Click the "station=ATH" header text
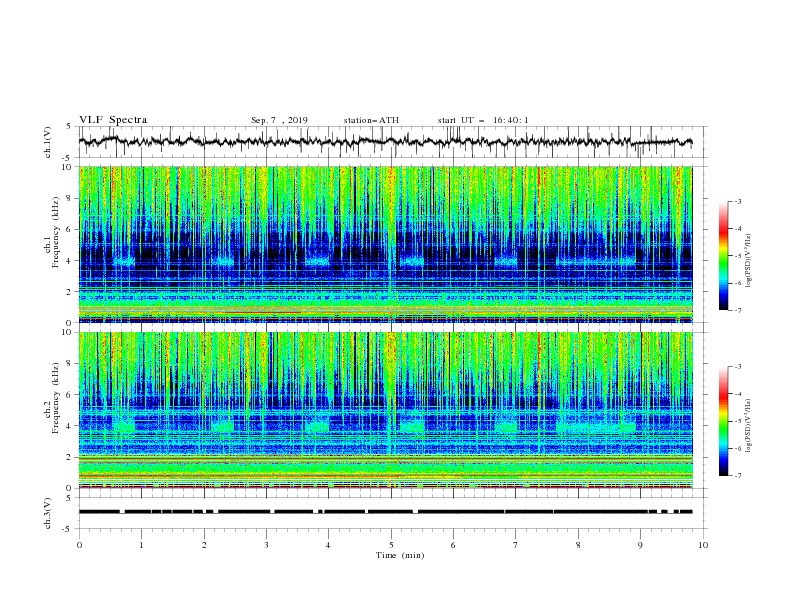The height and width of the screenshot is (612, 792). tap(371, 120)
